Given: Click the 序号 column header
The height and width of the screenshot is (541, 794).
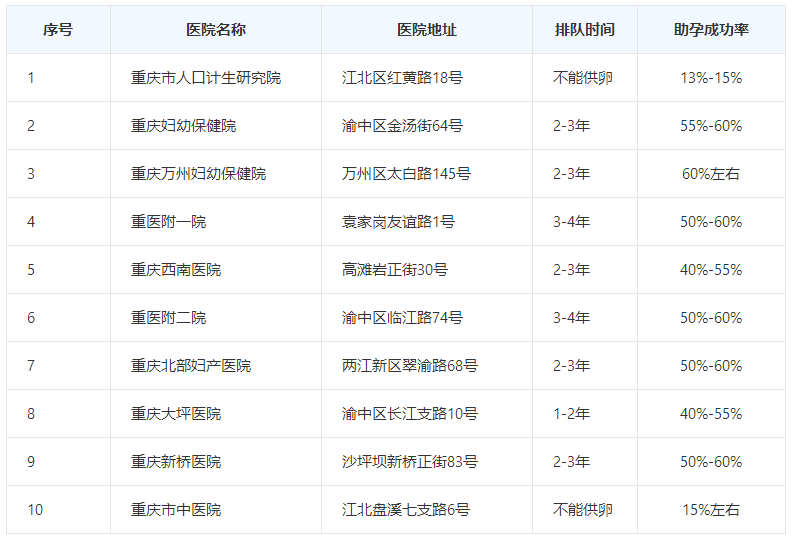Looking at the screenshot, I should click(x=58, y=30).
